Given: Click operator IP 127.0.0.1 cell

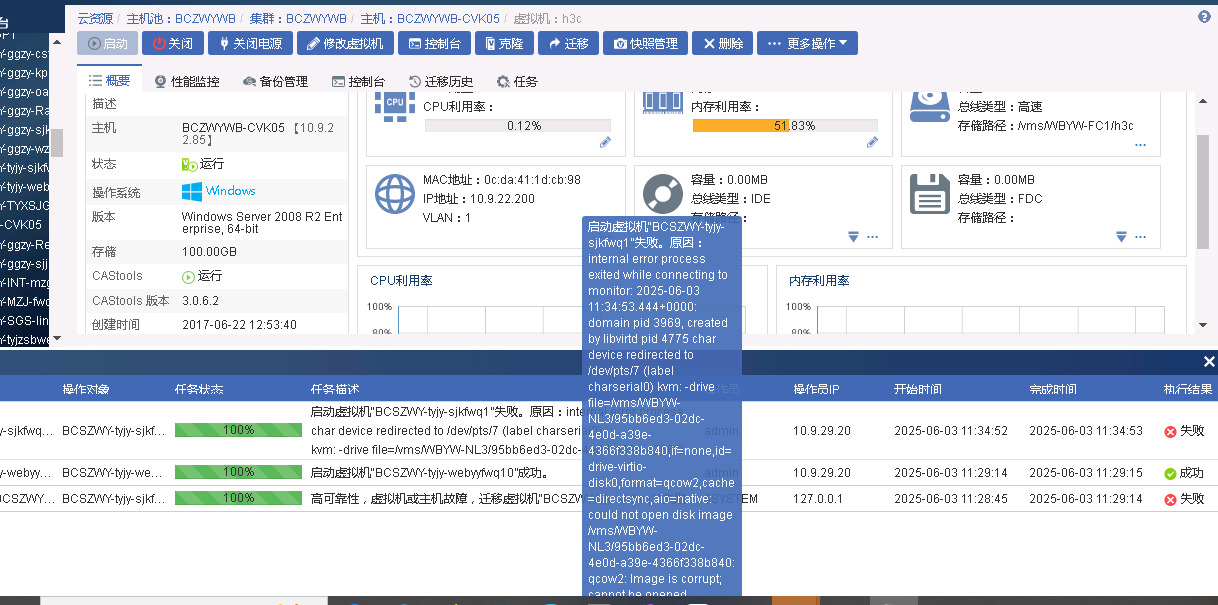Looking at the screenshot, I should click(x=818, y=498).
